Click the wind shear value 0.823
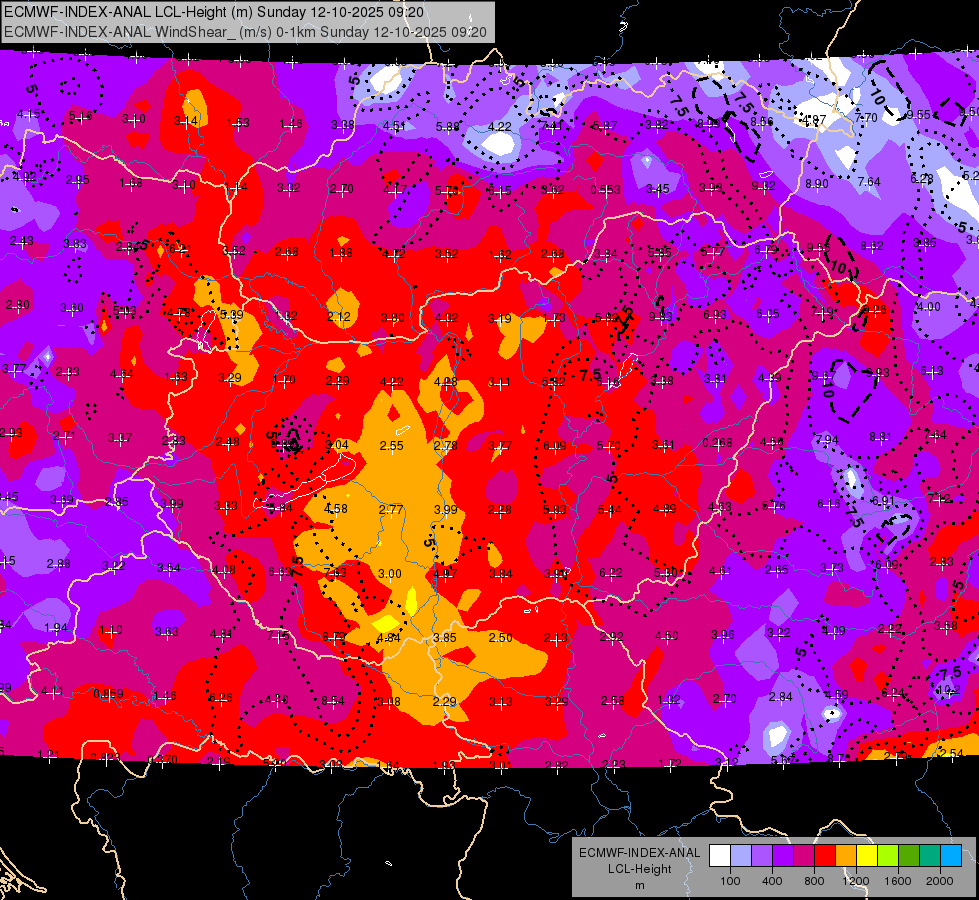 (x=106, y=757)
